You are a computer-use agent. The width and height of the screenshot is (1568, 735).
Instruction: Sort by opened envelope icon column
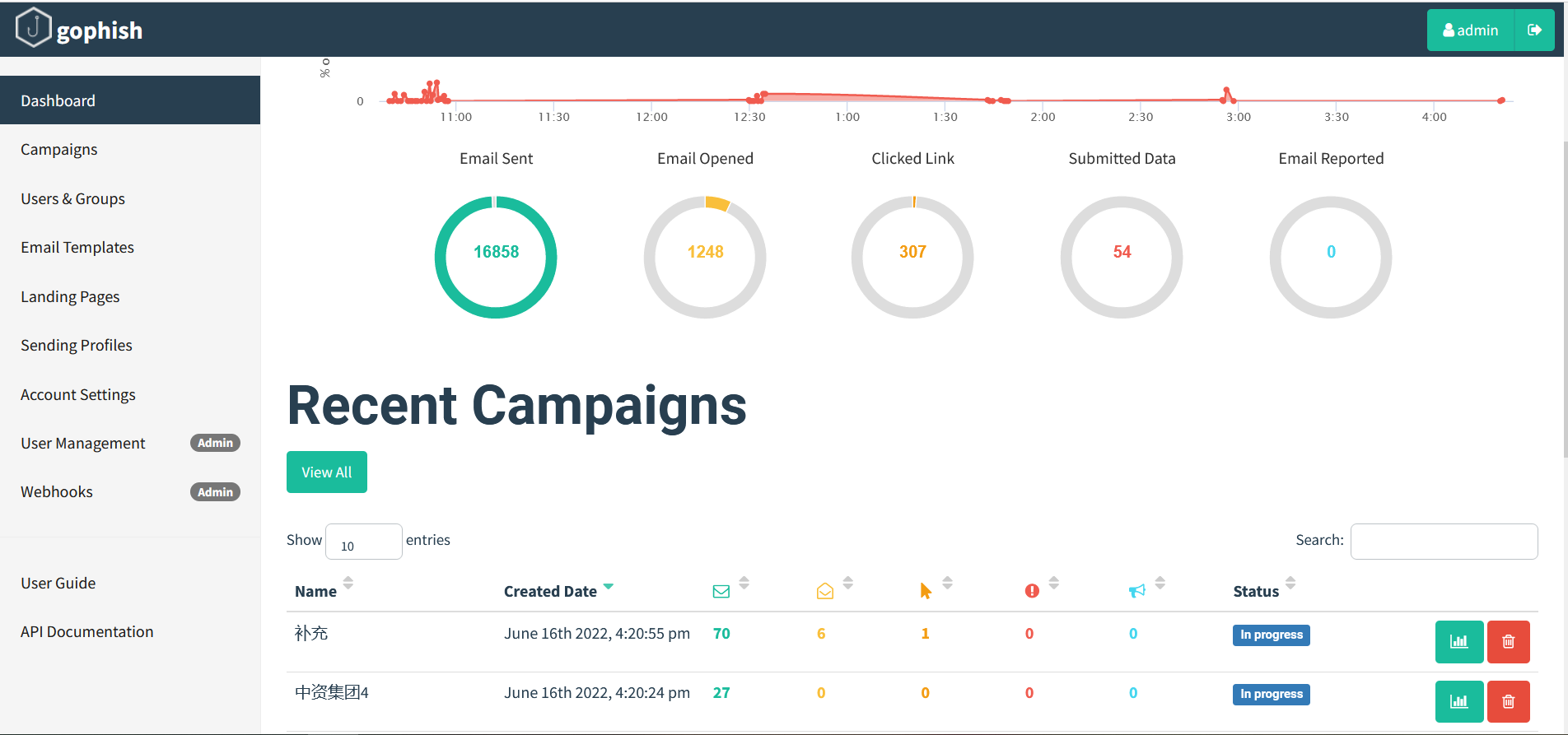[x=825, y=591]
